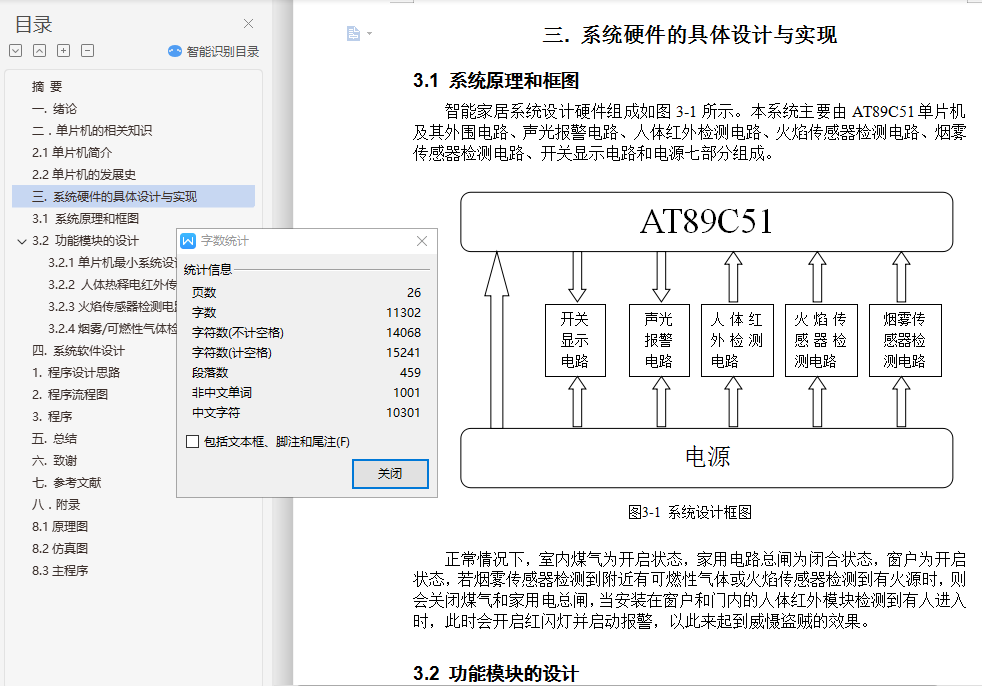Select 二．单片机的相关知识 outline entry
This screenshot has height=686, width=982.
point(92,130)
